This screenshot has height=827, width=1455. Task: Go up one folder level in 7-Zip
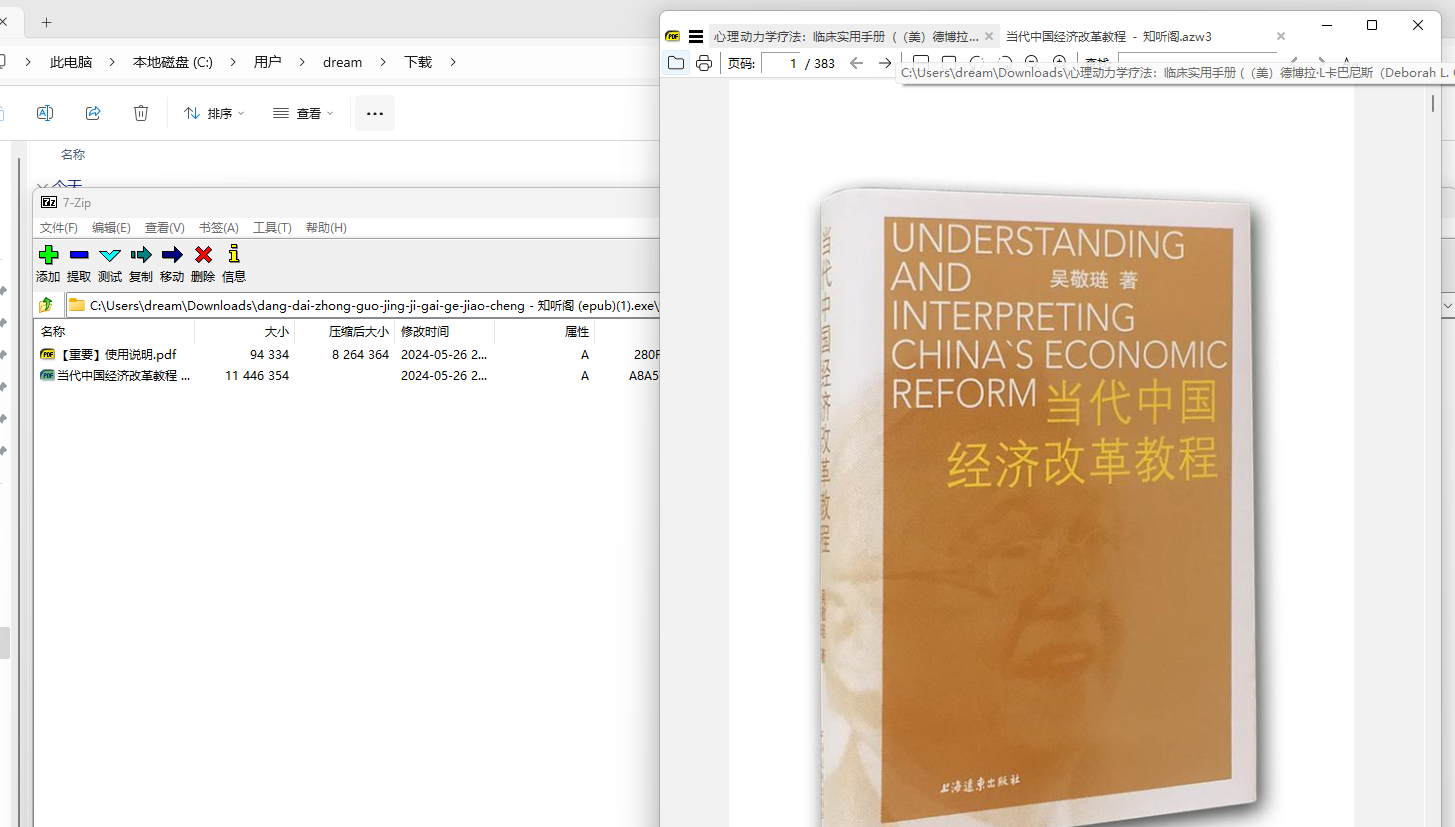click(x=45, y=305)
